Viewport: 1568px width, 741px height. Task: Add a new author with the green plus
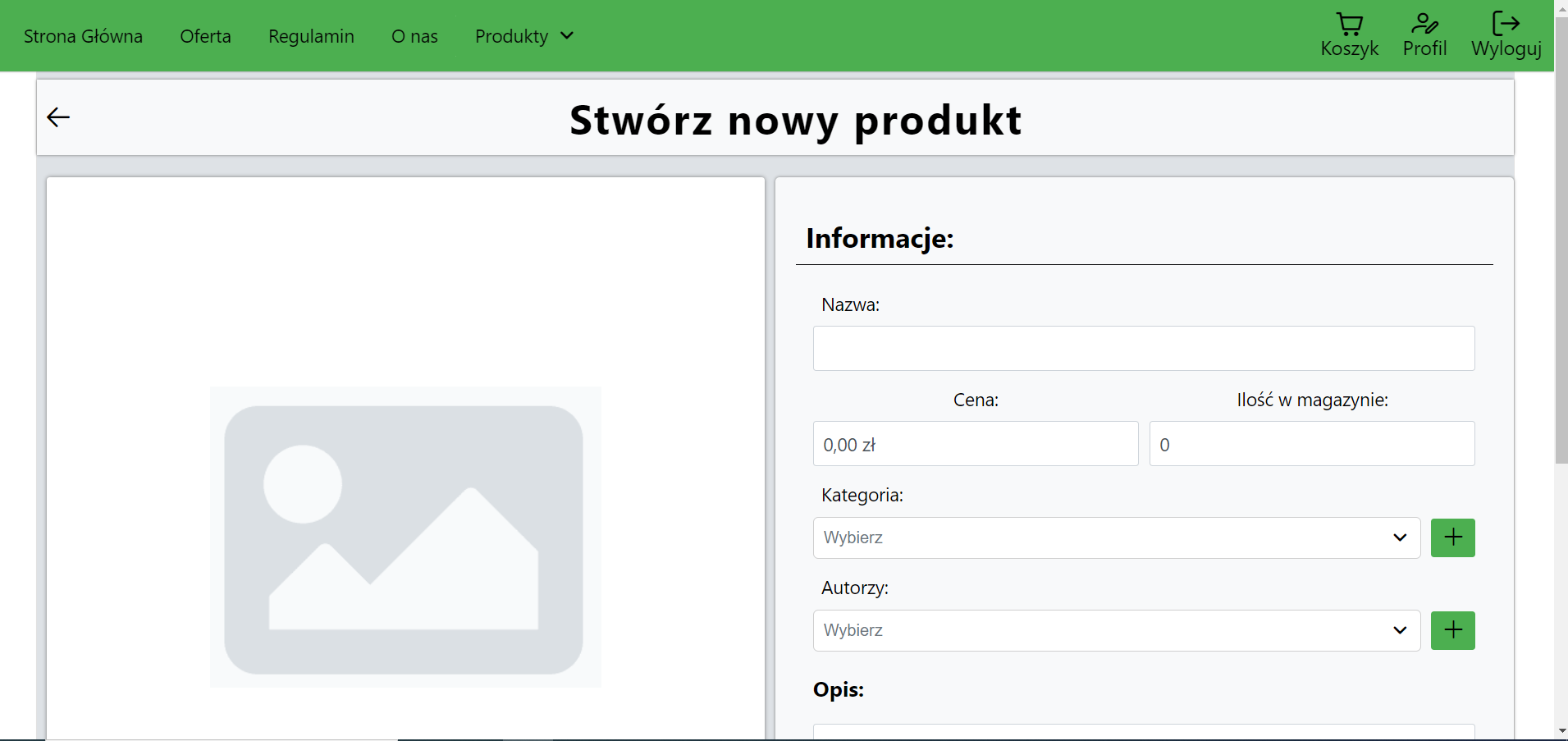(1451, 629)
